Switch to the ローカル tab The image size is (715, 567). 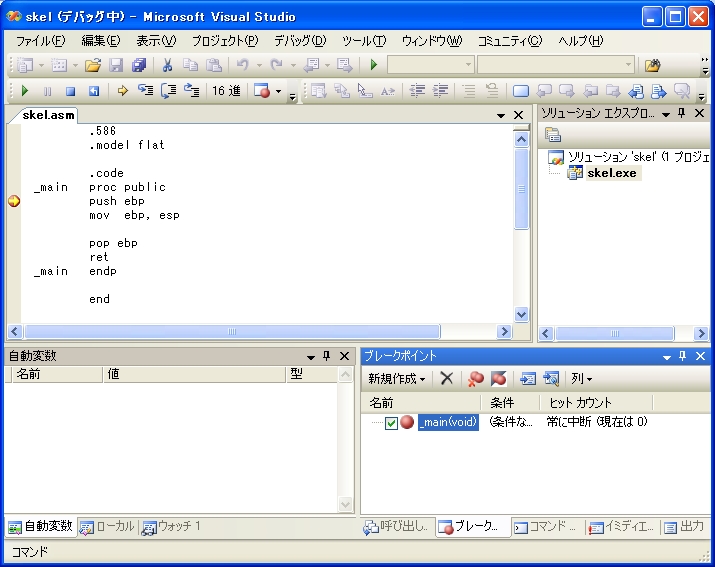click(108, 527)
